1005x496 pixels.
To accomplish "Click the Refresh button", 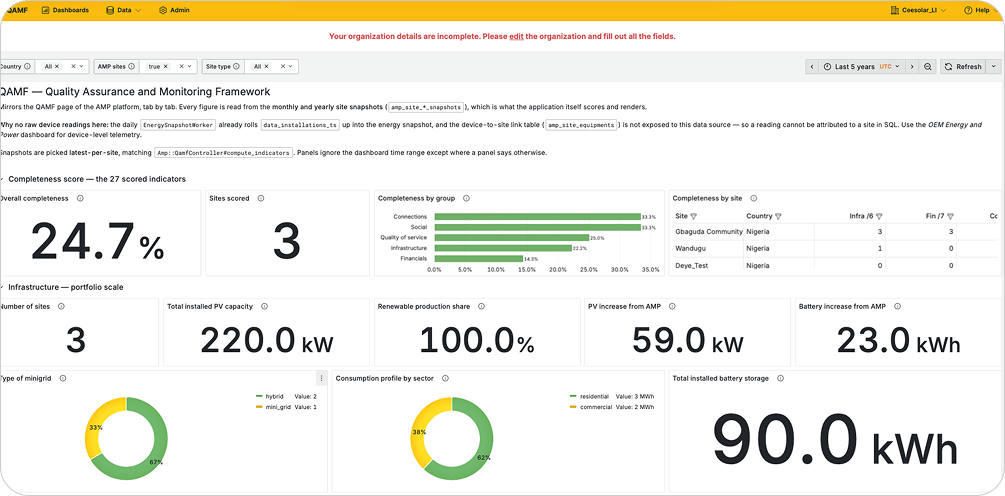I will [x=963, y=67].
